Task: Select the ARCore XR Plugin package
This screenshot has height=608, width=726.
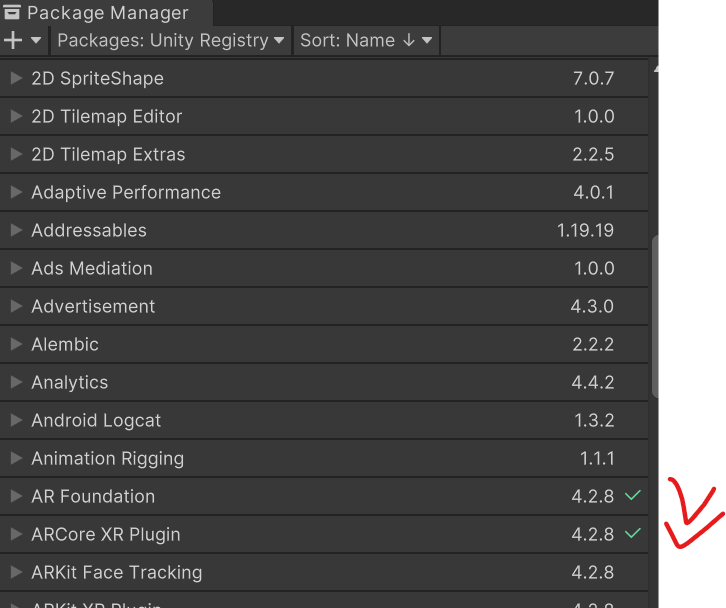Action: click(324, 534)
